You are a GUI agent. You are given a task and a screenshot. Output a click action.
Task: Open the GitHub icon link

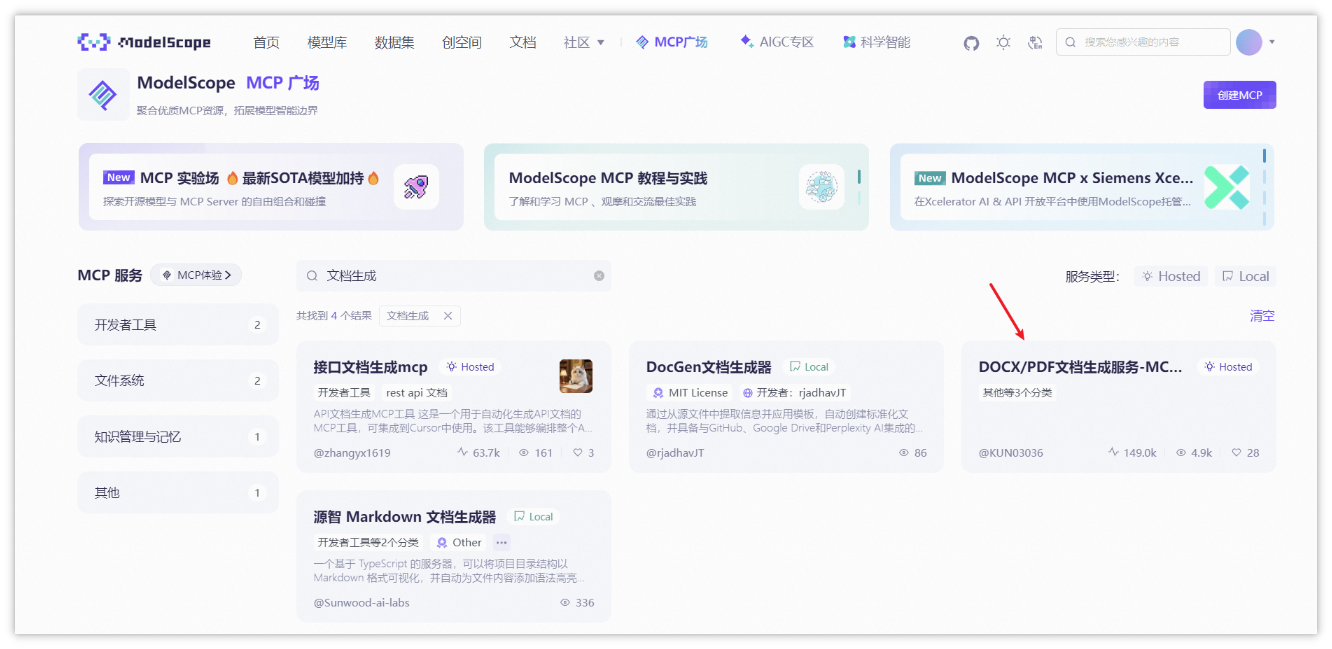971,43
